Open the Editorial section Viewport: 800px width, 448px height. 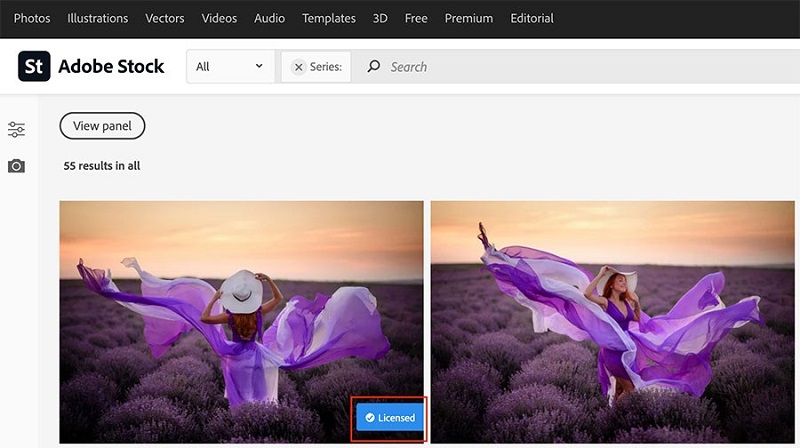532,18
